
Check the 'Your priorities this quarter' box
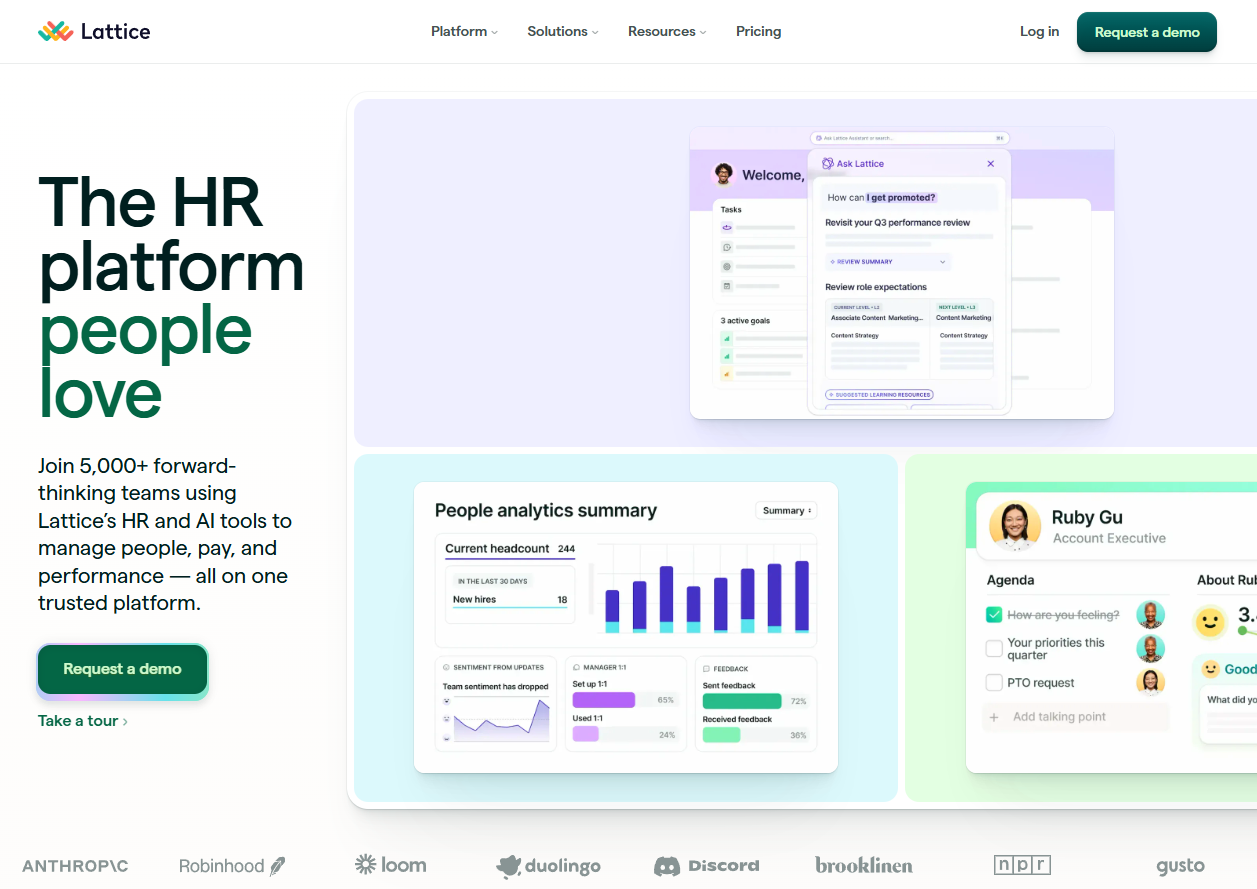click(994, 649)
